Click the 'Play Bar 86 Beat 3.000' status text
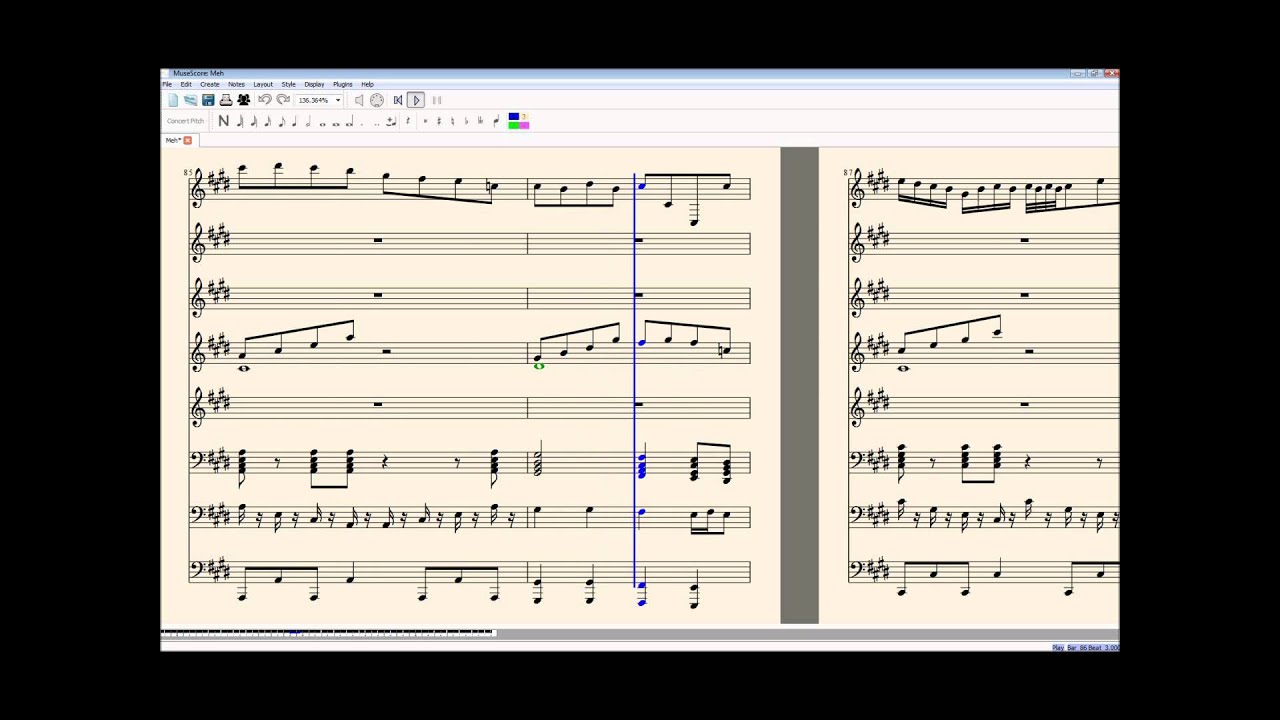This screenshot has width=1280, height=720. pyautogui.click(x=1085, y=648)
